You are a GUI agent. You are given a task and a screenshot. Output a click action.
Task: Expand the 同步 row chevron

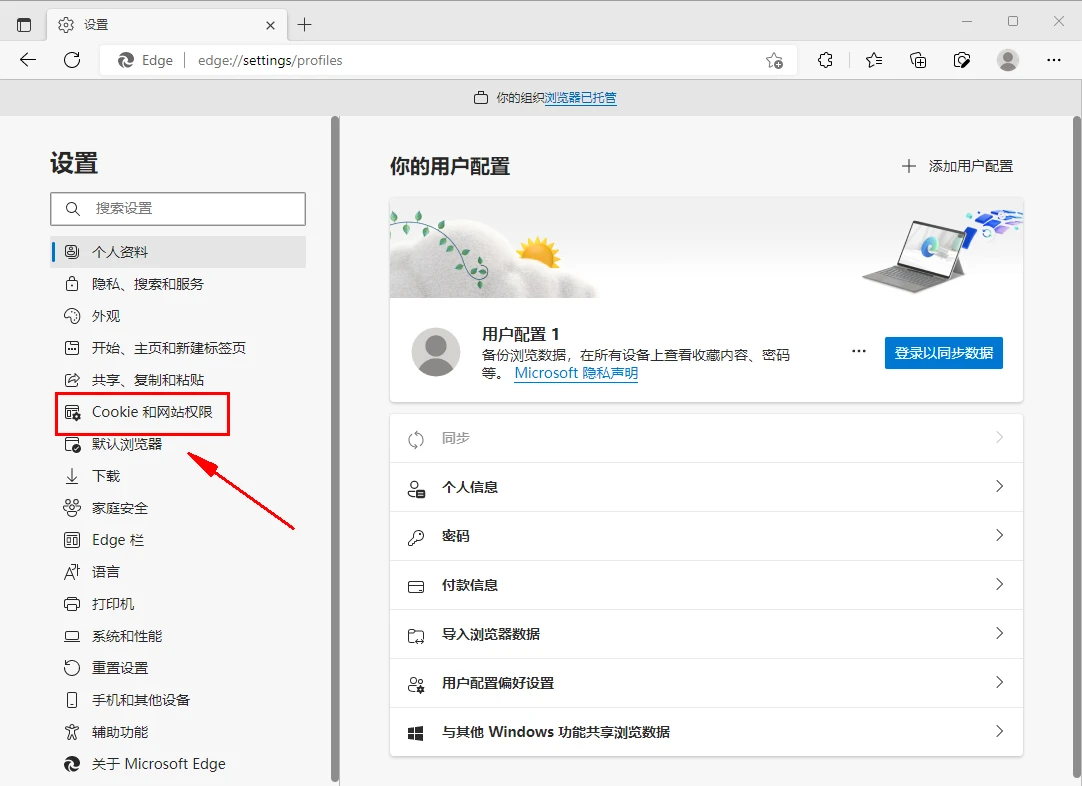pos(999,438)
